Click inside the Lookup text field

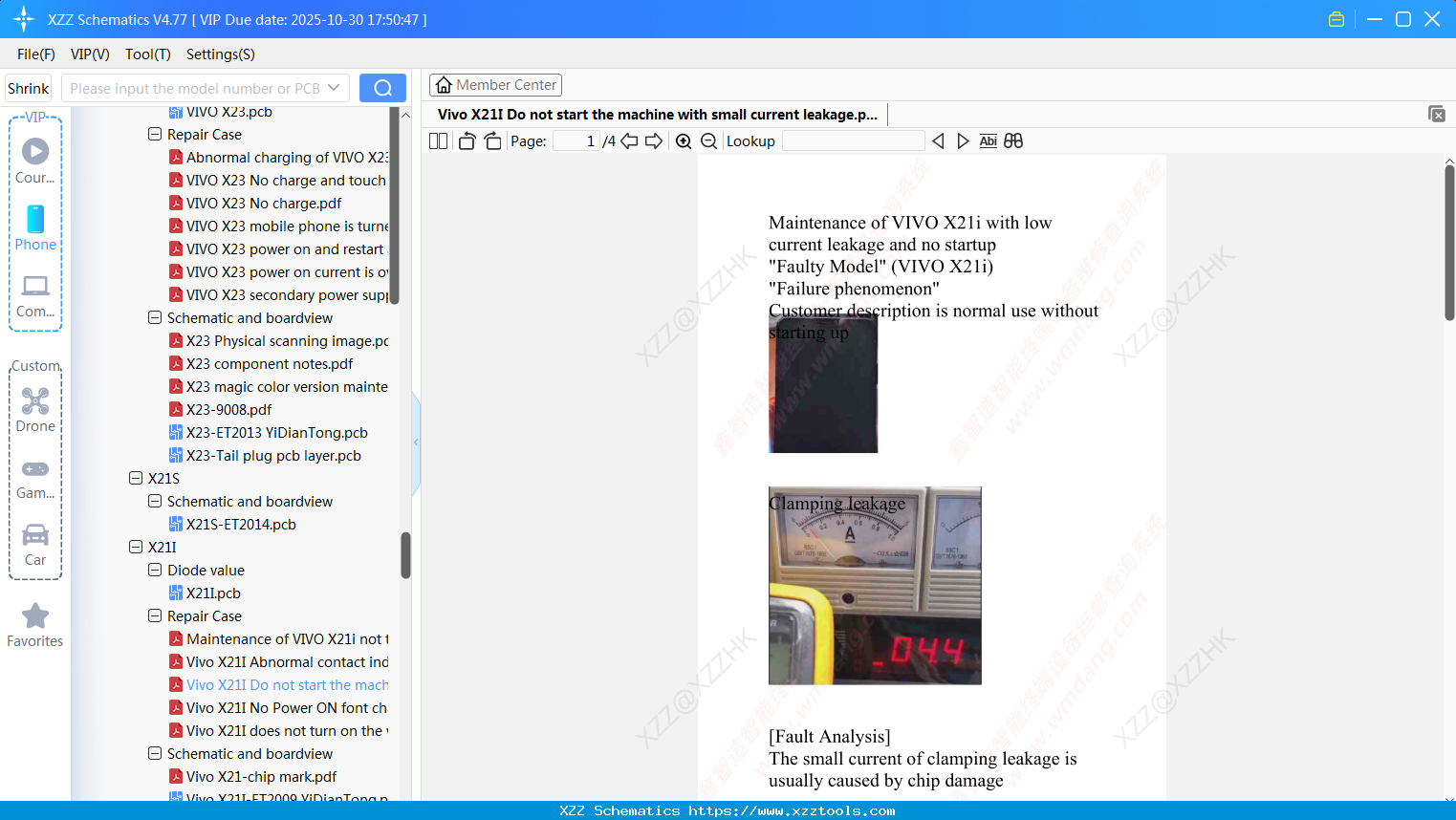point(853,140)
